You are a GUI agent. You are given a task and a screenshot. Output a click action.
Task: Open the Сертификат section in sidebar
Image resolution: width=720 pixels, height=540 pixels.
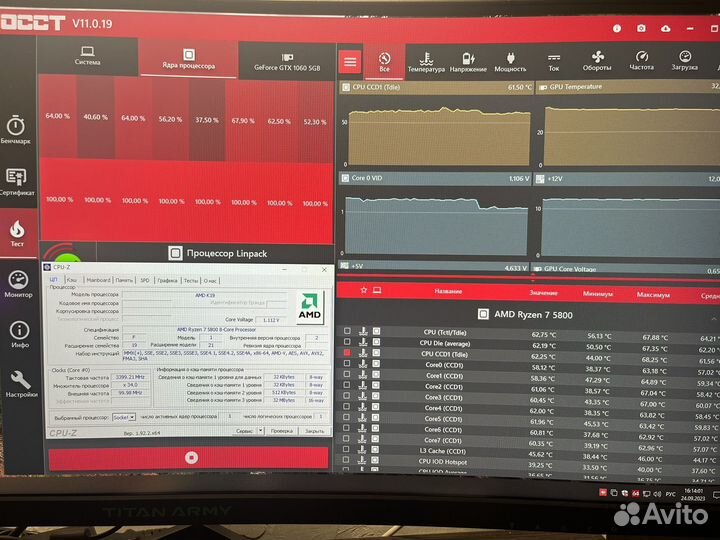point(17,182)
